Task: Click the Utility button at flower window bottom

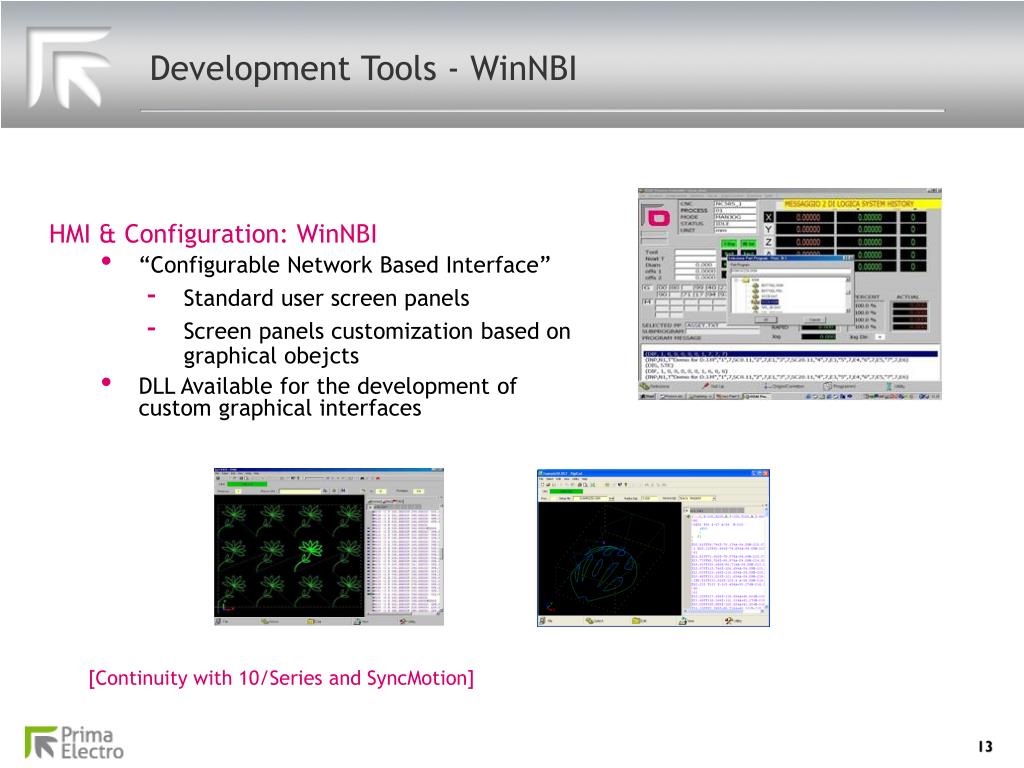Action: [408, 622]
